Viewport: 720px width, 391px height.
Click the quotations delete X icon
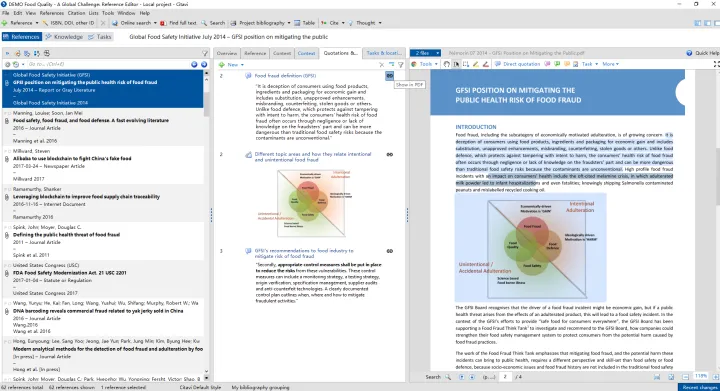381,65
